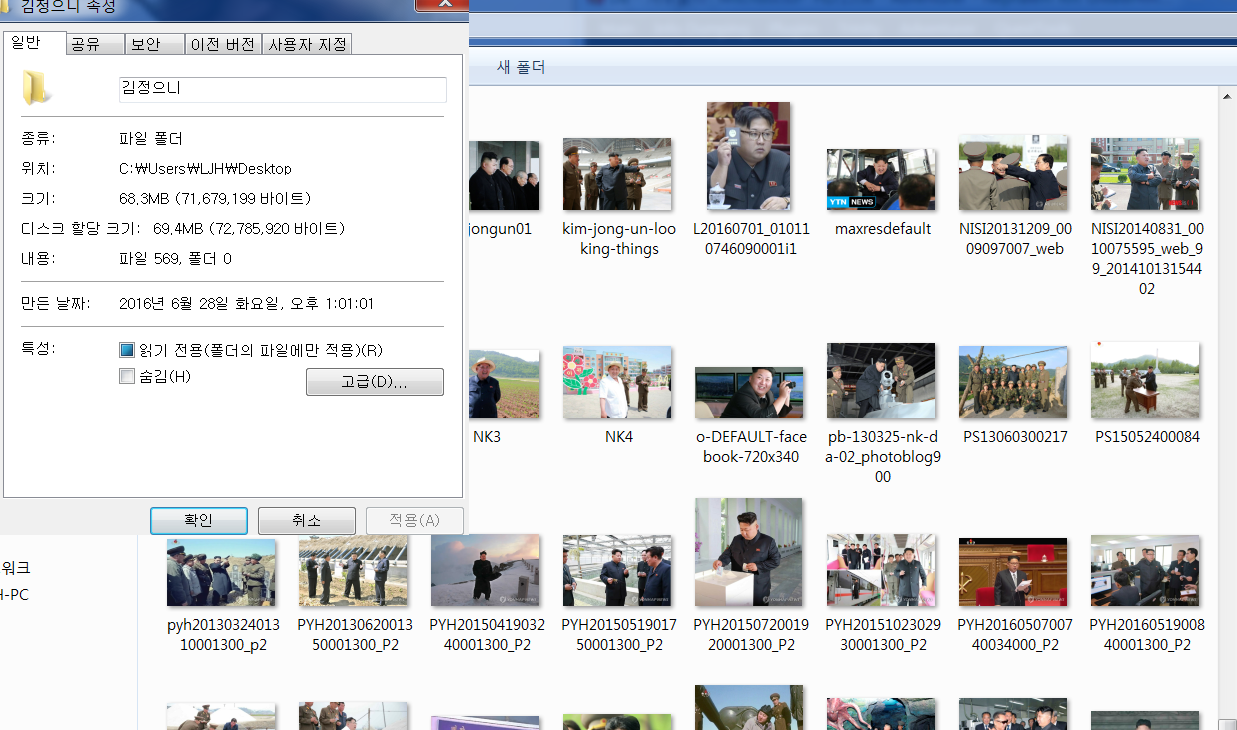Click the 파일 569, 폴더 0 text
The image size is (1237, 730).
click(x=175, y=259)
